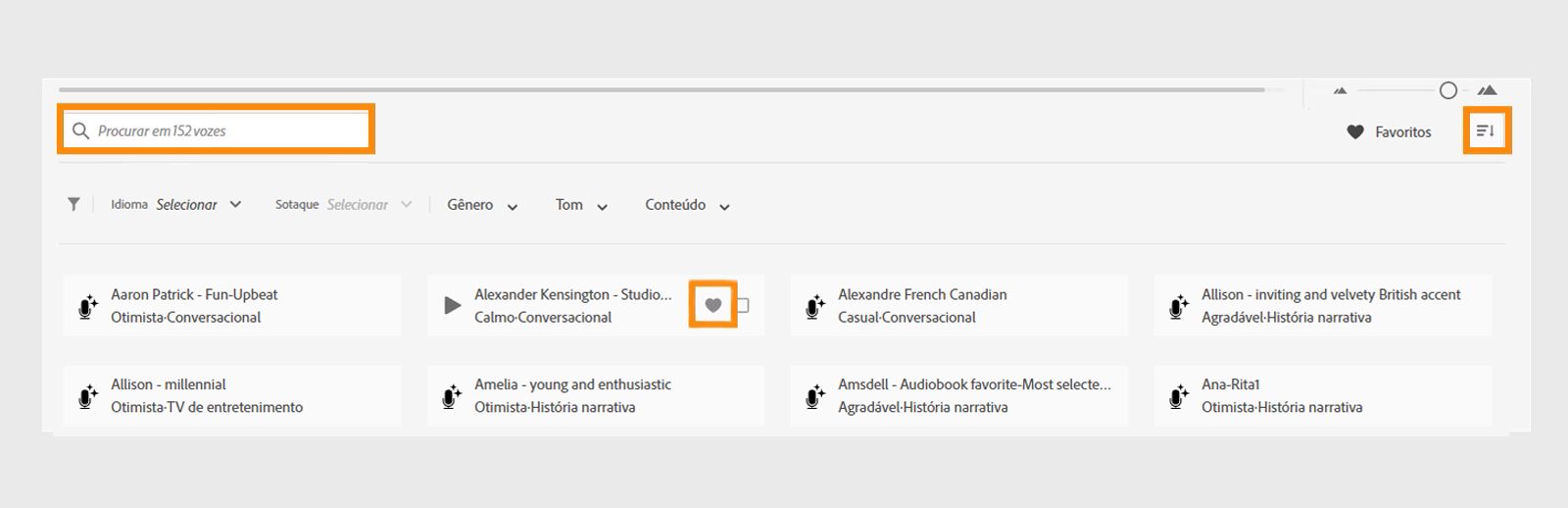
Task: Click the filter funnel icon
Action: point(73,204)
